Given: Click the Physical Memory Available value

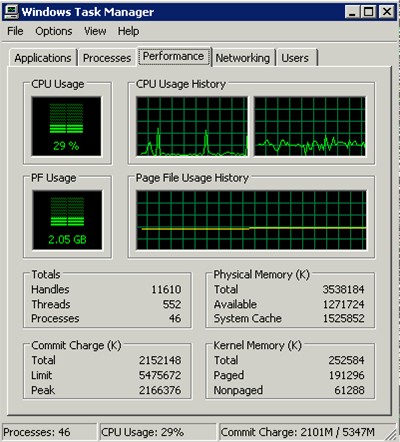Looking at the screenshot, I should pos(343,304).
